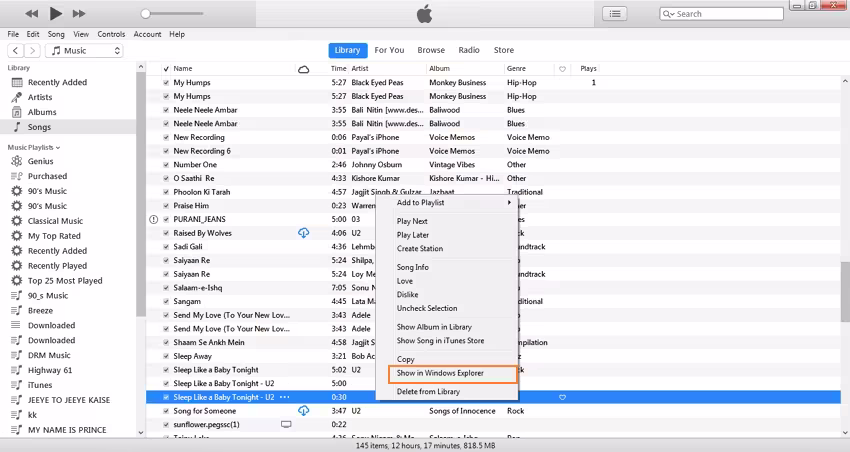Uncheck the Sadi Gali checkbox
Image resolution: width=850 pixels, height=452 pixels.
(166, 247)
